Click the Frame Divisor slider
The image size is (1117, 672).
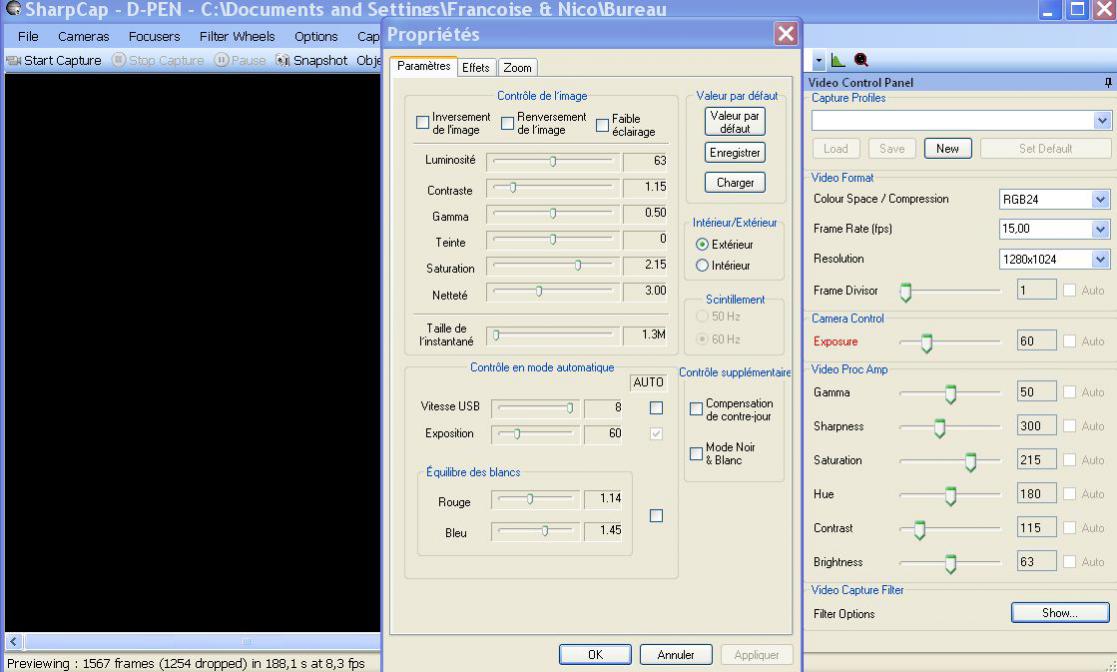click(950, 291)
